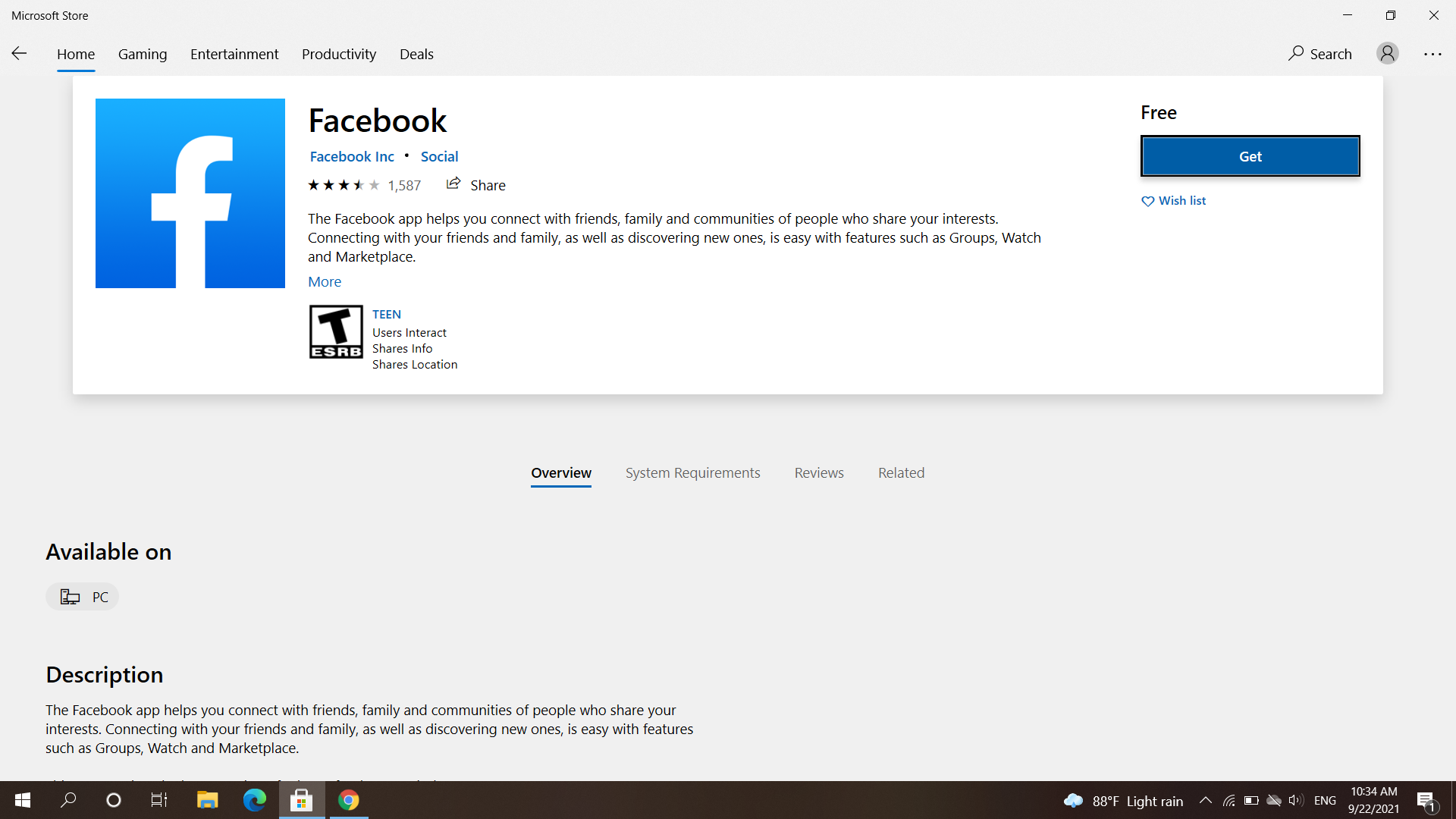The width and height of the screenshot is (1456, 819).
Task: Open Microsoft Edge from the taskbar
Action: tap(254, 800)
